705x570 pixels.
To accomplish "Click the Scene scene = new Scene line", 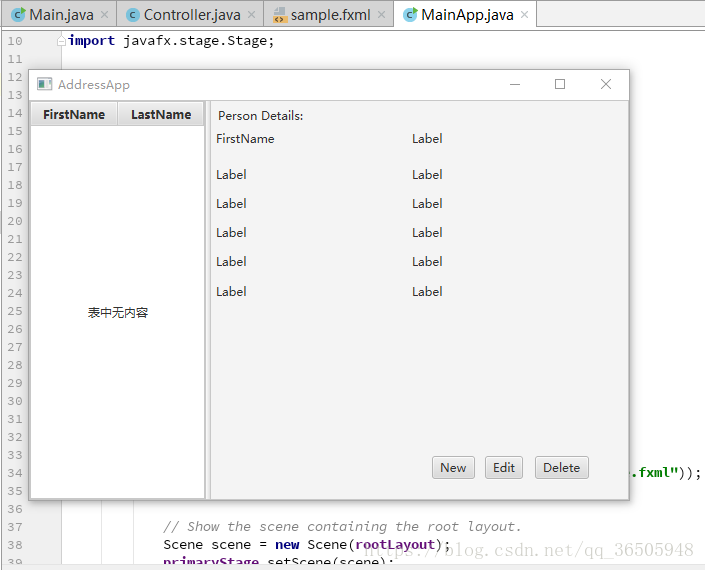I will click(x=307, y=545).
